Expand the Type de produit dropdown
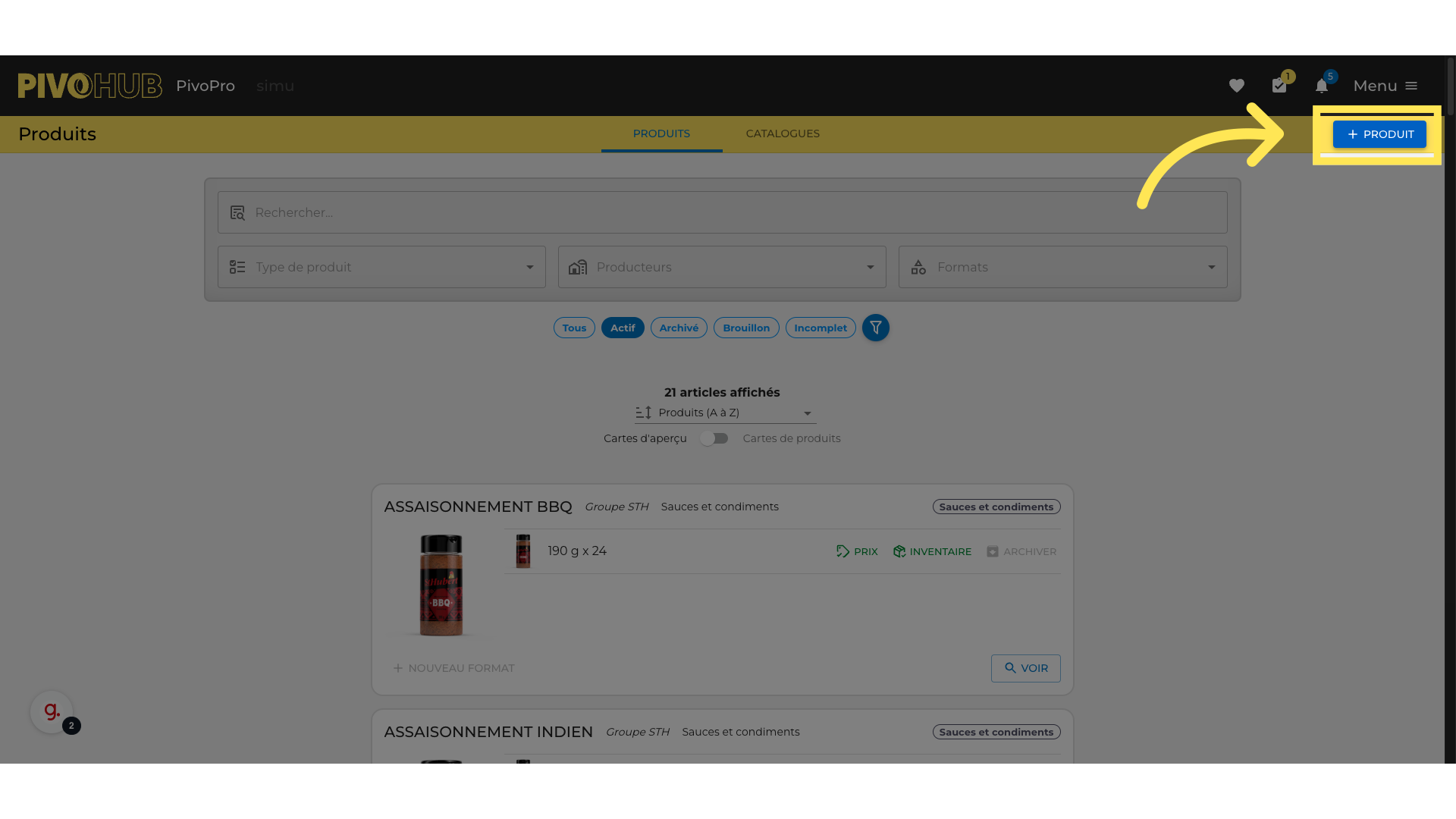 point(381,267)
